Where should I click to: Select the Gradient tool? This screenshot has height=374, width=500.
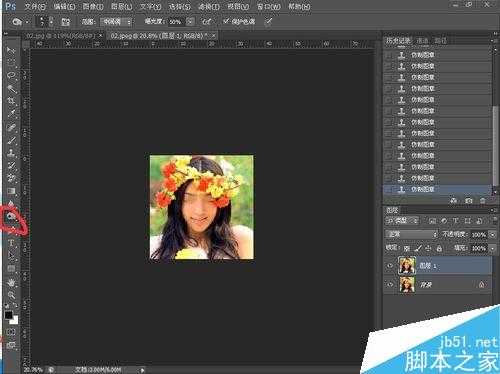[x=11, y=191]
